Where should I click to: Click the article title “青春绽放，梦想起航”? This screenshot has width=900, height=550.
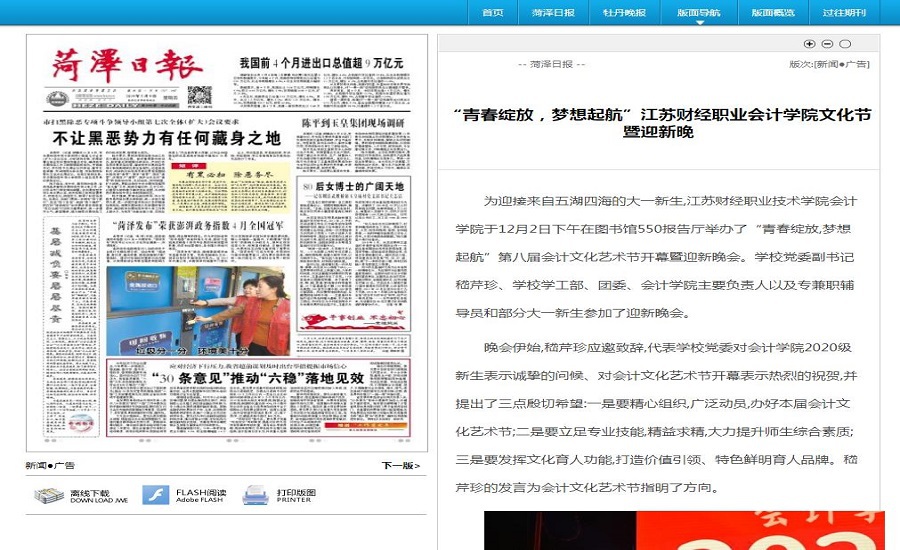tap(660, 123)
